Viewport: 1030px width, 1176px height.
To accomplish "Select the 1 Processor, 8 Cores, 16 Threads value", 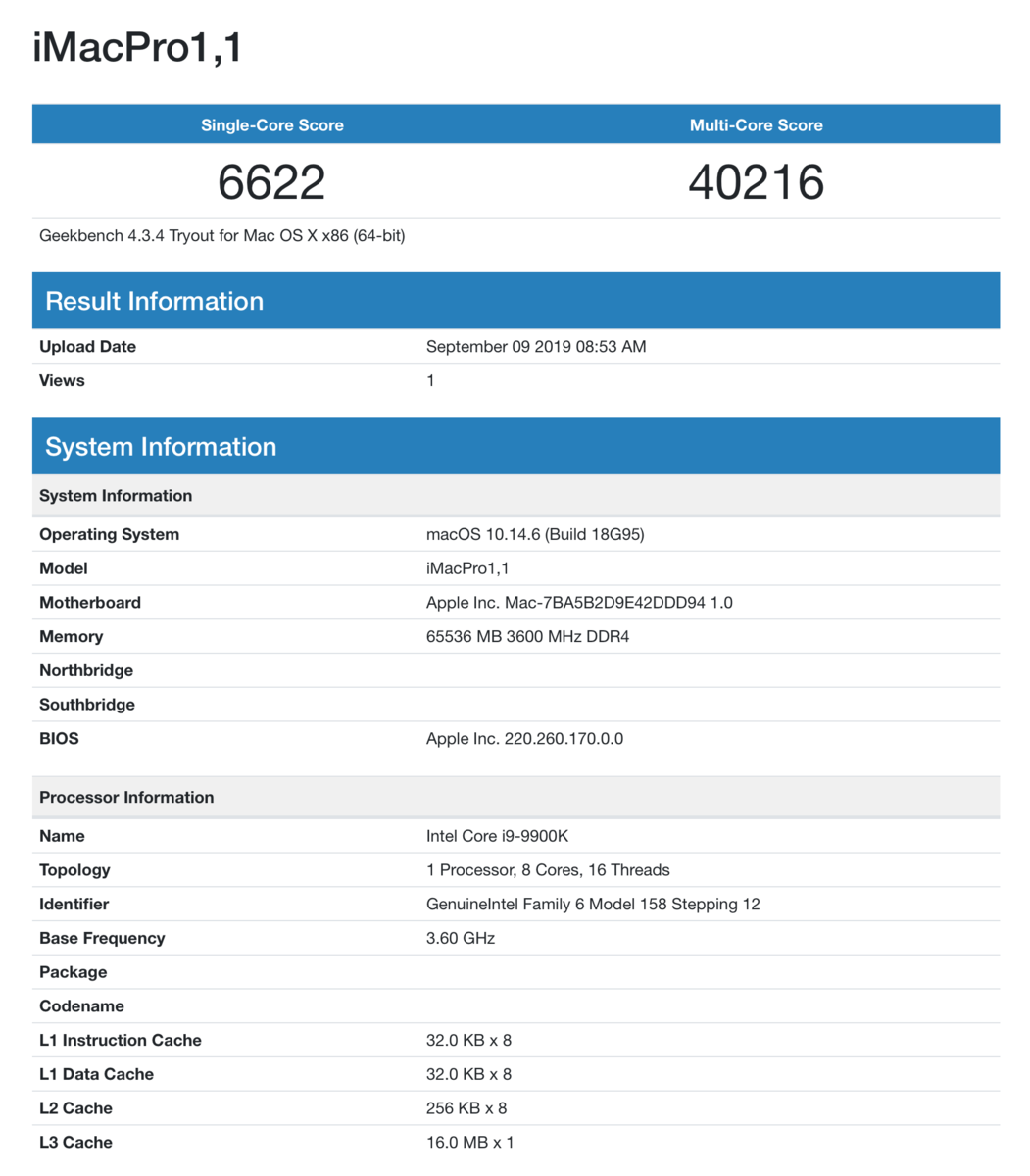I will coord(548,870).
